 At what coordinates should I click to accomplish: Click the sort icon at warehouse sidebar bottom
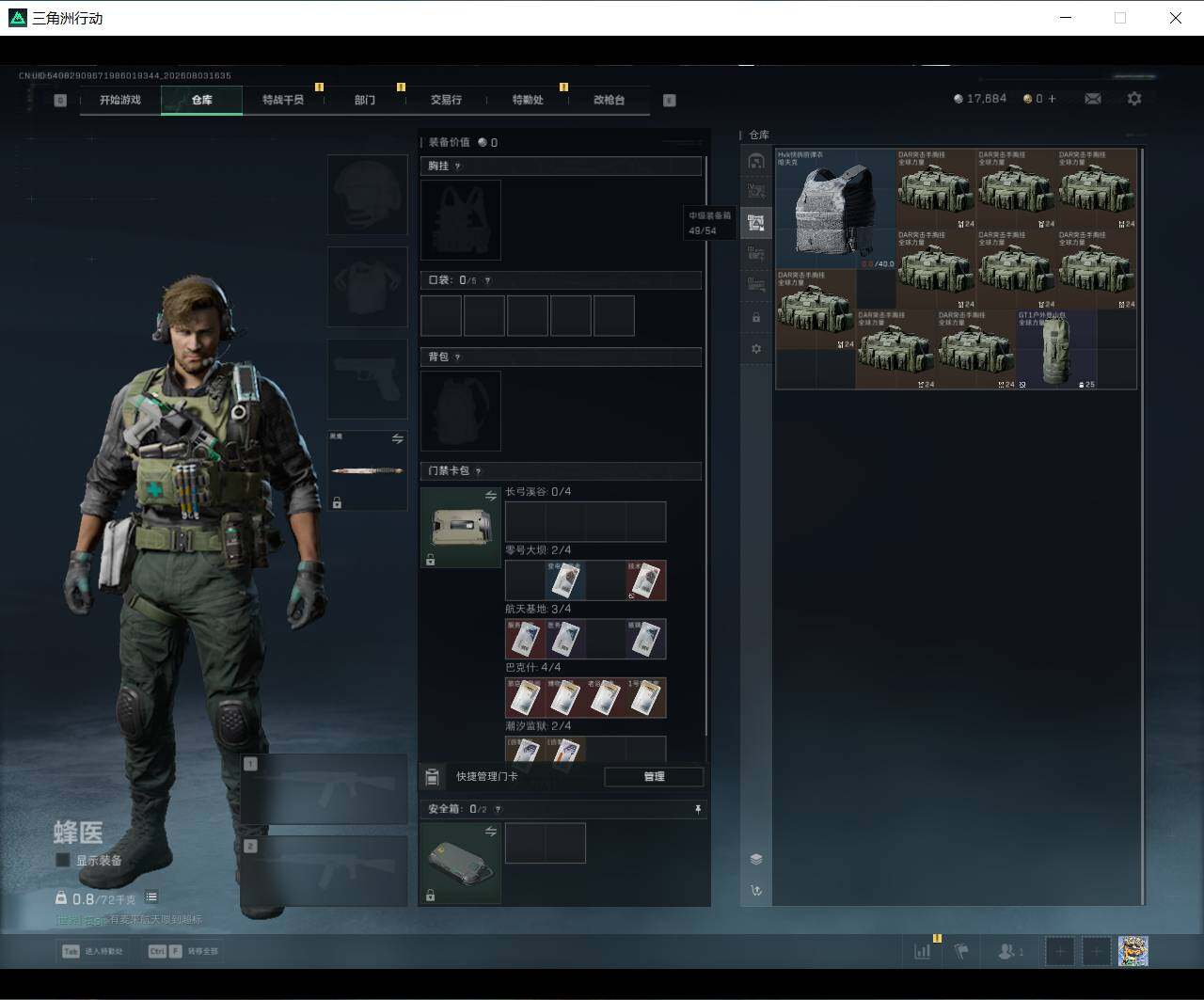point(756,890)
